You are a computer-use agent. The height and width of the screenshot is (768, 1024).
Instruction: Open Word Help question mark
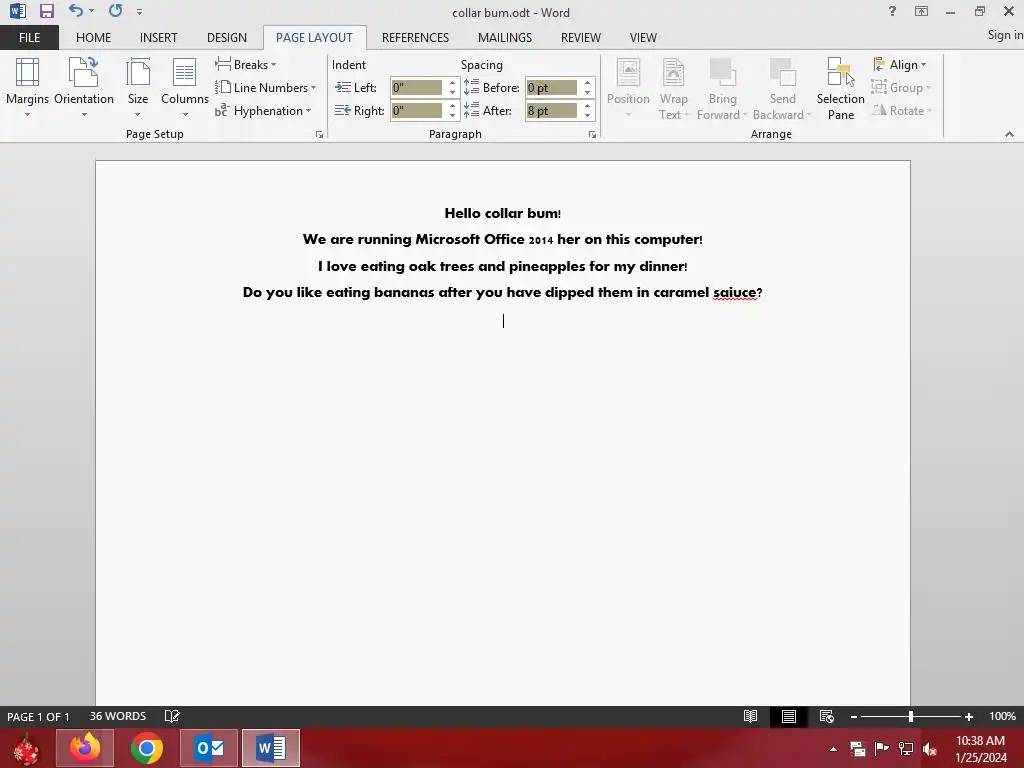pyautogui.click(x=892, y=11)
